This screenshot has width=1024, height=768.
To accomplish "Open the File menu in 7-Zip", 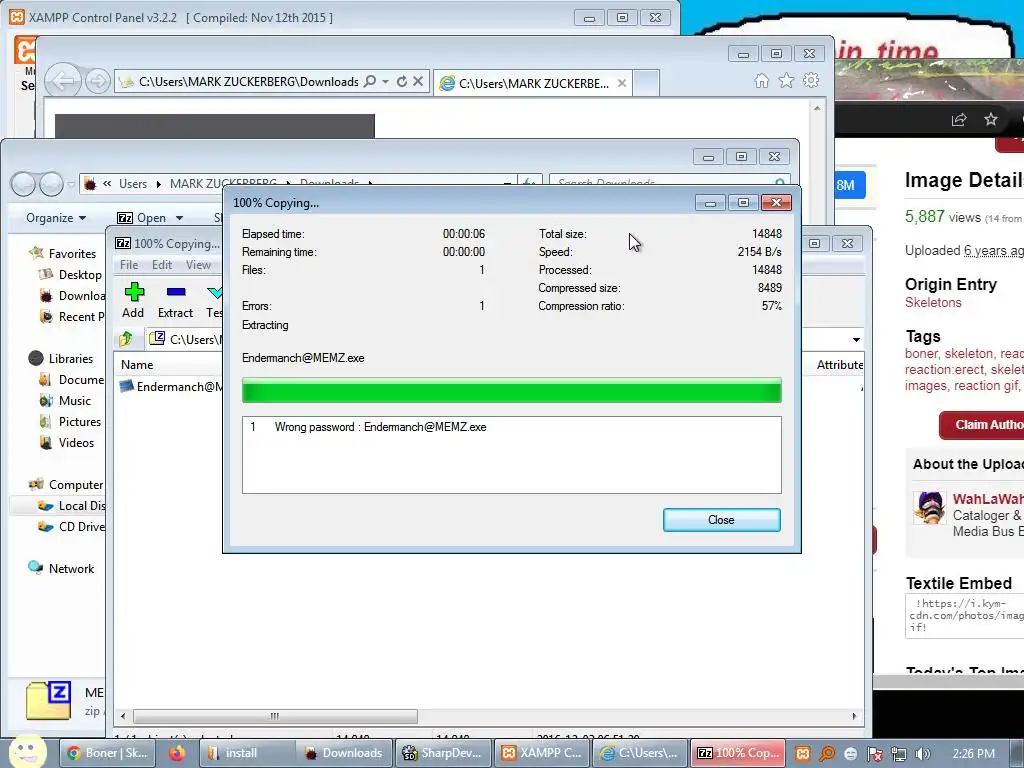I will coord(129,264).
